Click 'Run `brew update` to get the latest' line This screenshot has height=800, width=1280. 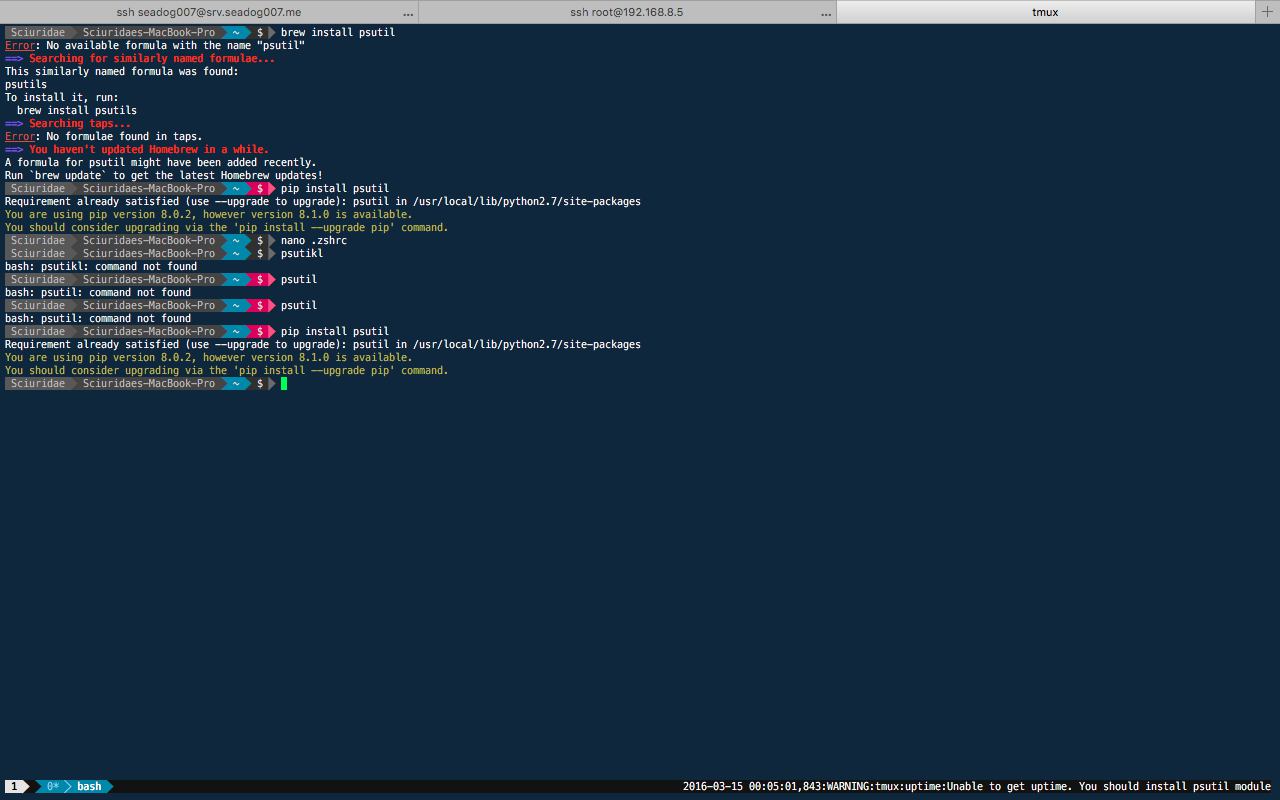[164, 175]
